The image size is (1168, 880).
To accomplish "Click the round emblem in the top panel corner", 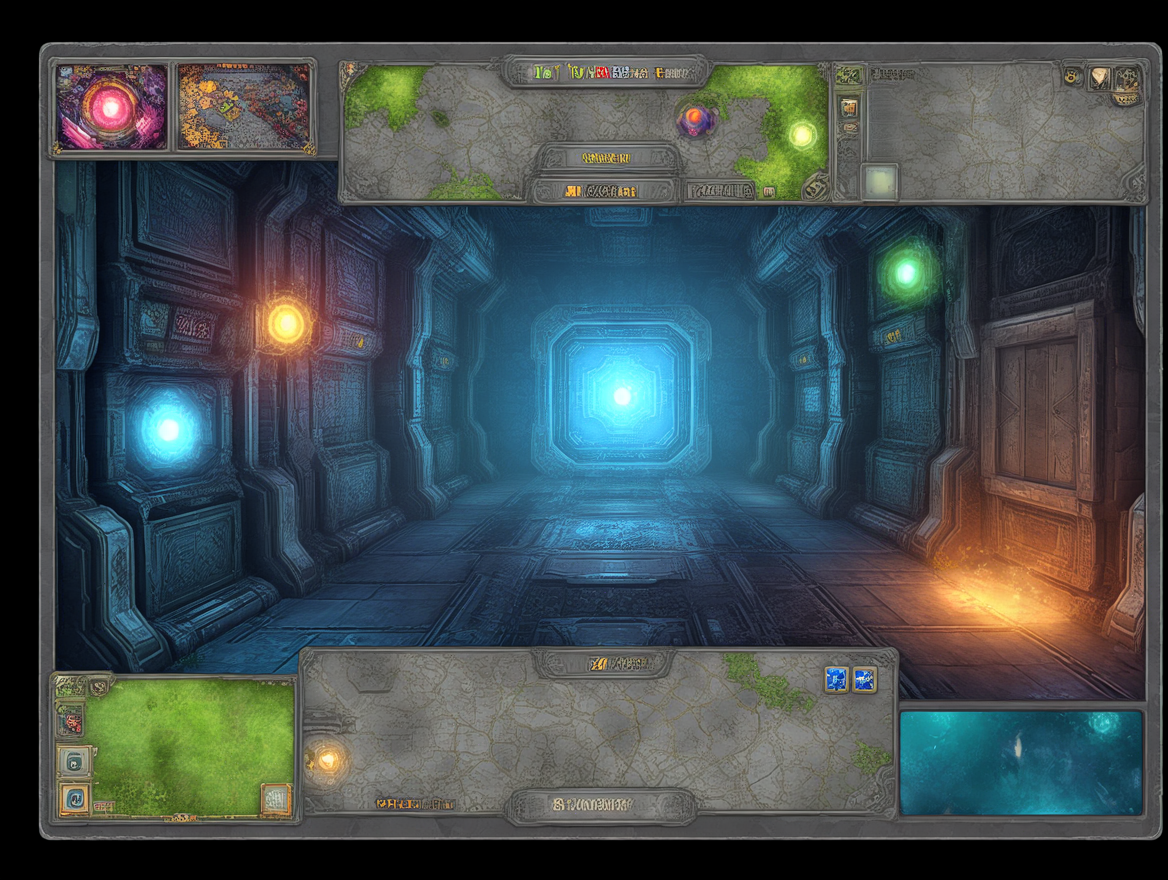I will (816, 186).
